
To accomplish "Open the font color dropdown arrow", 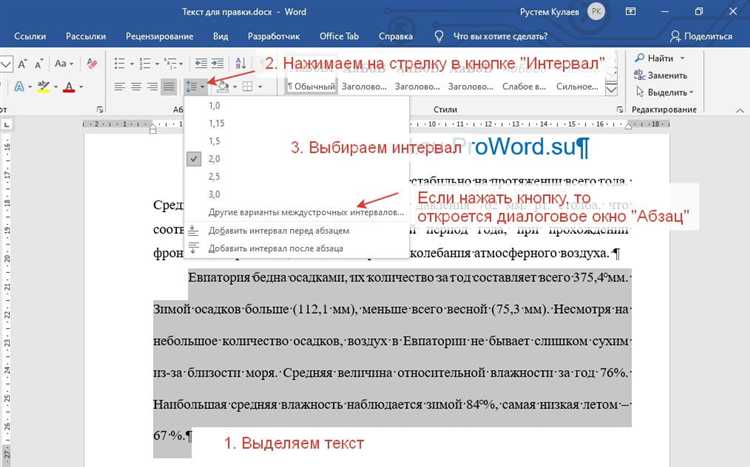I will tap(83, 87).
